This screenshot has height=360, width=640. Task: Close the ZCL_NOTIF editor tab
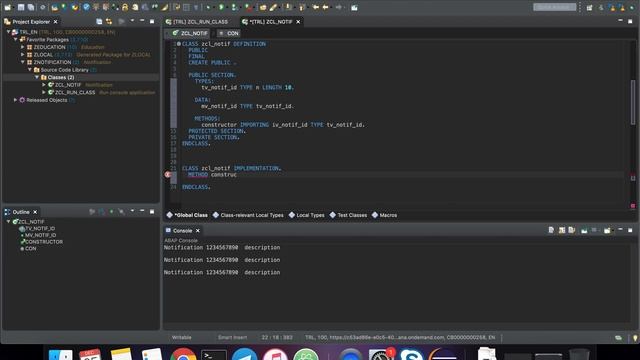point(298,22)
